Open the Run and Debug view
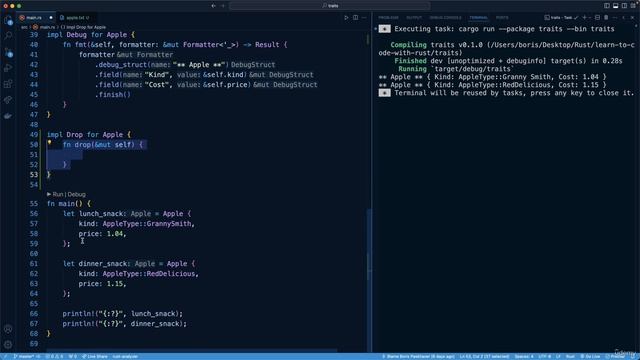 point(8,68)
